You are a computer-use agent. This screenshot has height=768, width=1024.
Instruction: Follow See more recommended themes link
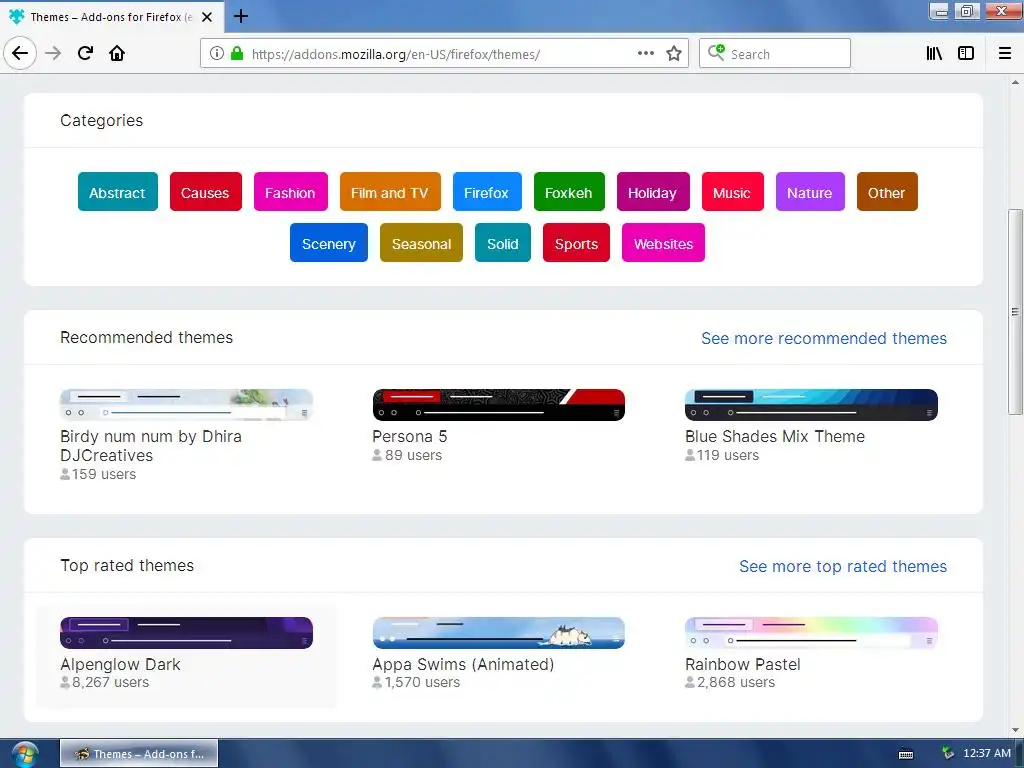824,338
